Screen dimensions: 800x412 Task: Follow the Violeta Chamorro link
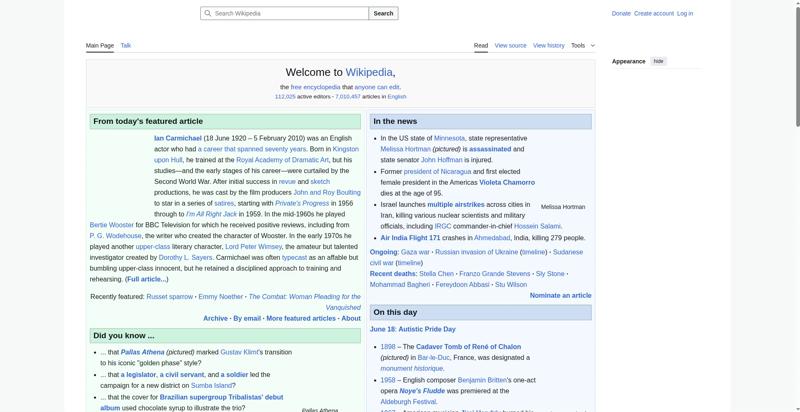click(x=507, y=183)
